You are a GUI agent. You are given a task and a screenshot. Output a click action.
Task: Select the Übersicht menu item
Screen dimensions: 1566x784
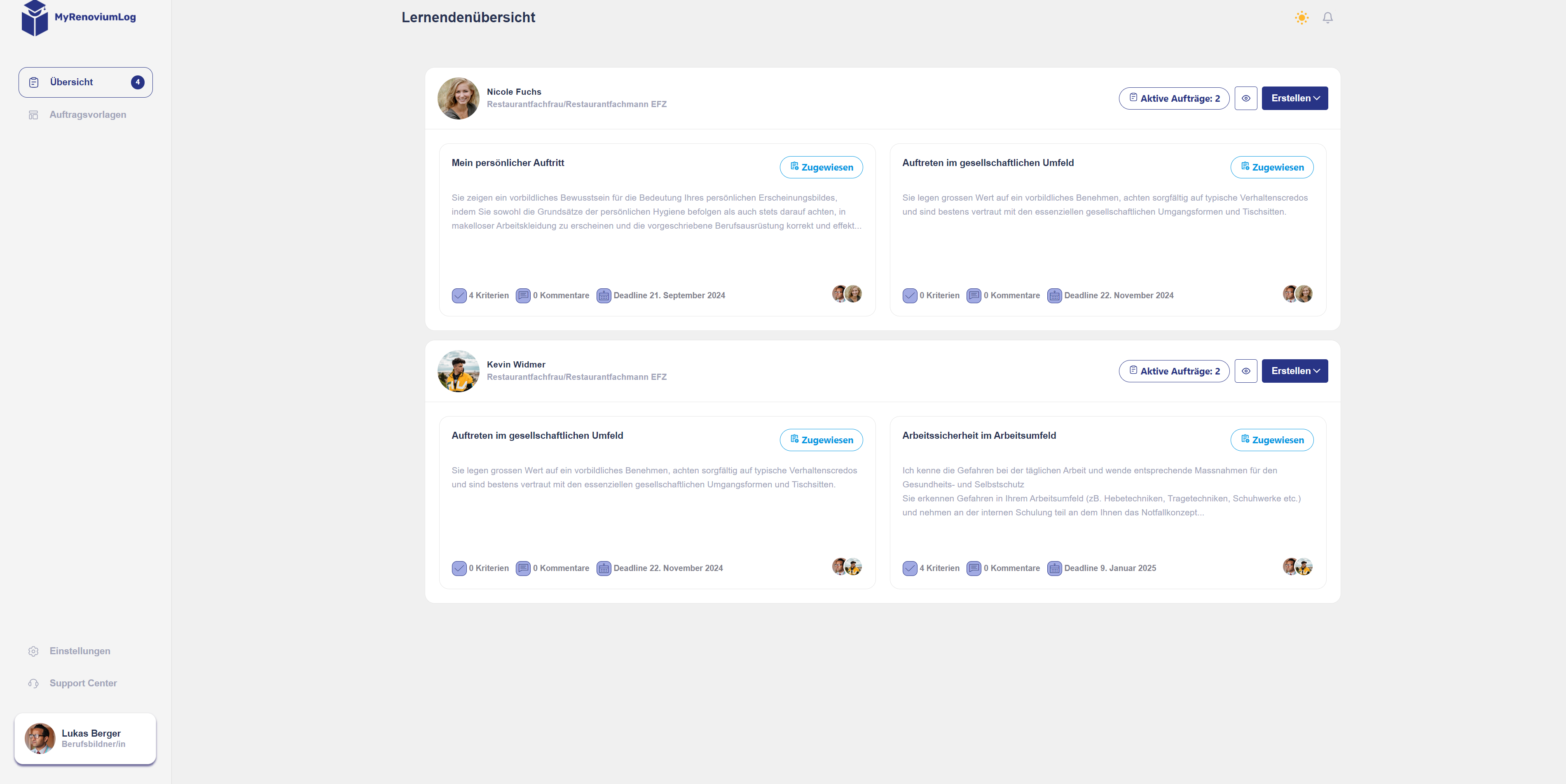(x=85, y=82)
